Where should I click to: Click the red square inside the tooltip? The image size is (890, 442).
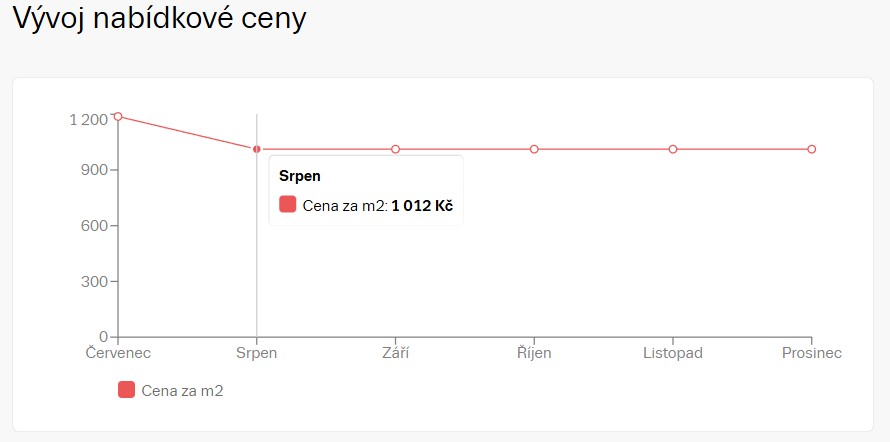pos(288,205)
